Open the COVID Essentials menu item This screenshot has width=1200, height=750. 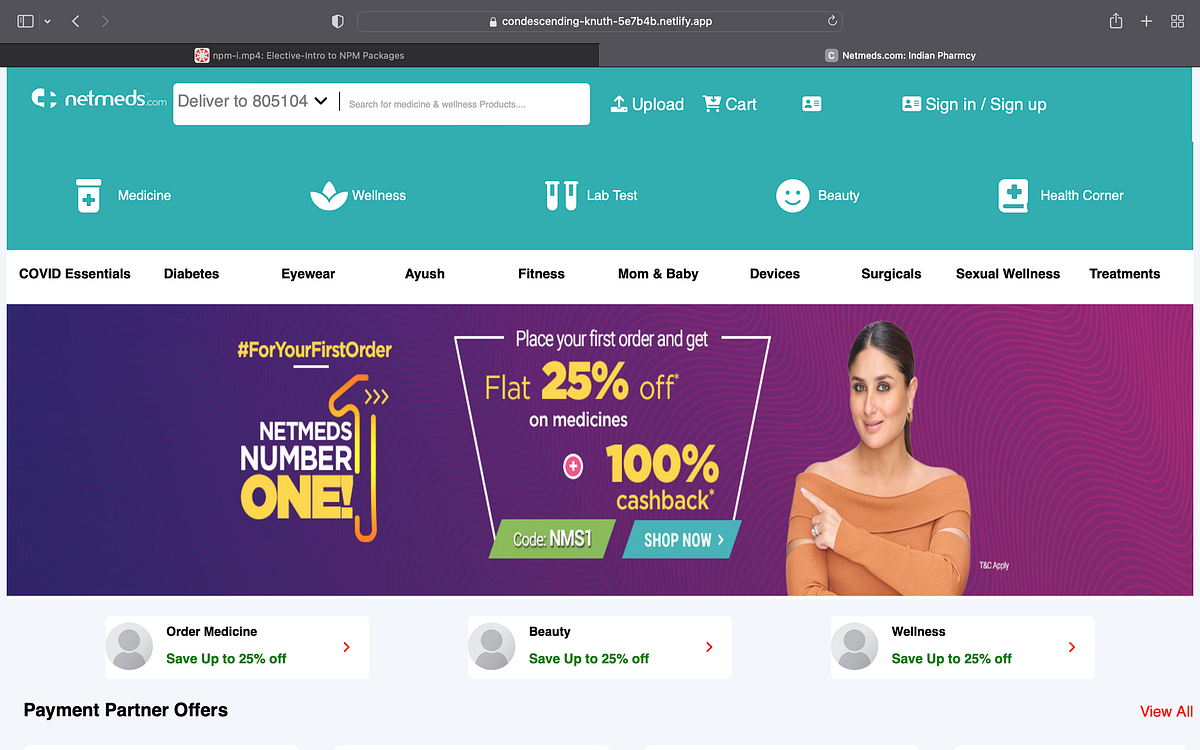pos(75,273)
